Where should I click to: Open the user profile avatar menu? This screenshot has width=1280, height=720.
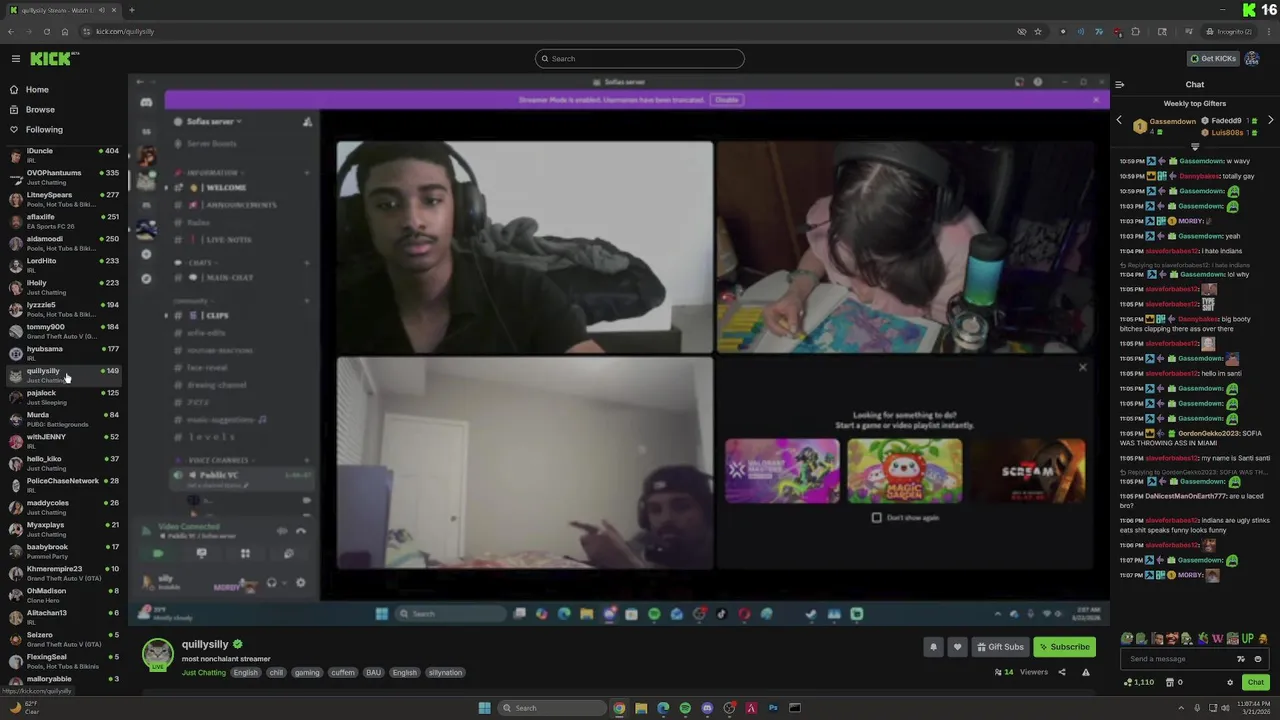point(1252,58)
